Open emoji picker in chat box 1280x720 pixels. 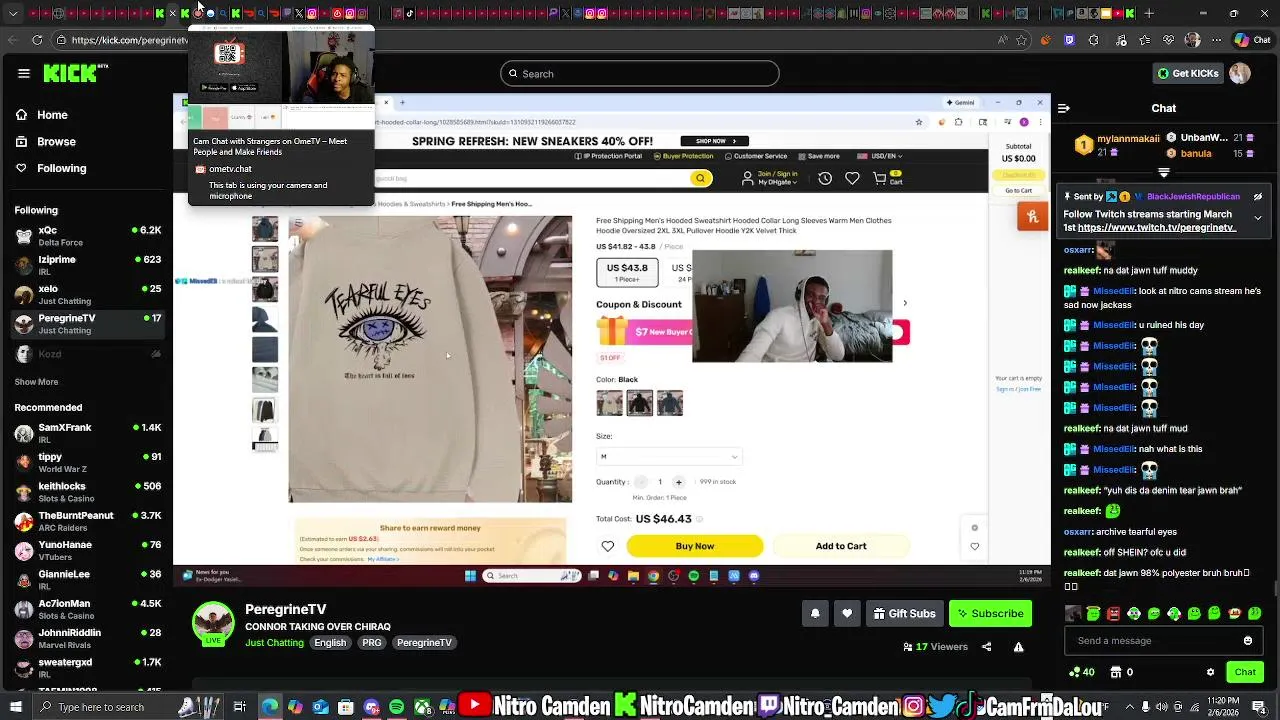coord(1248,641)
